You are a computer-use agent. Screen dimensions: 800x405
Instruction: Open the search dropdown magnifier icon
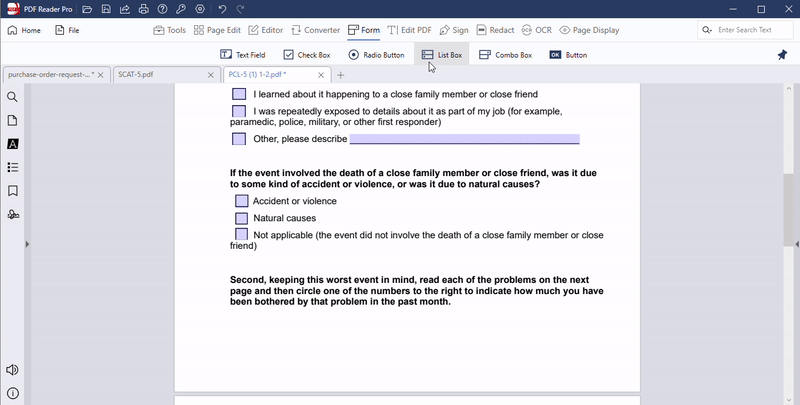tap(707, 30)
